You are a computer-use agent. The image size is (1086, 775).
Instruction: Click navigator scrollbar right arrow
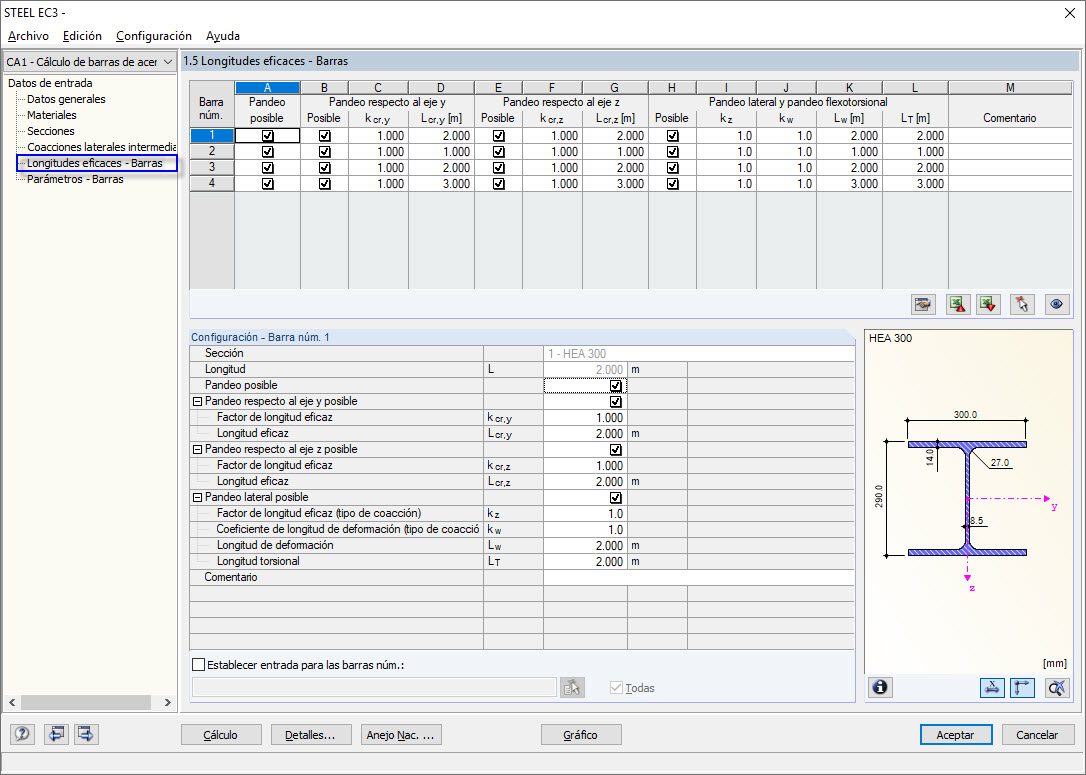click(x=168, y=702)
